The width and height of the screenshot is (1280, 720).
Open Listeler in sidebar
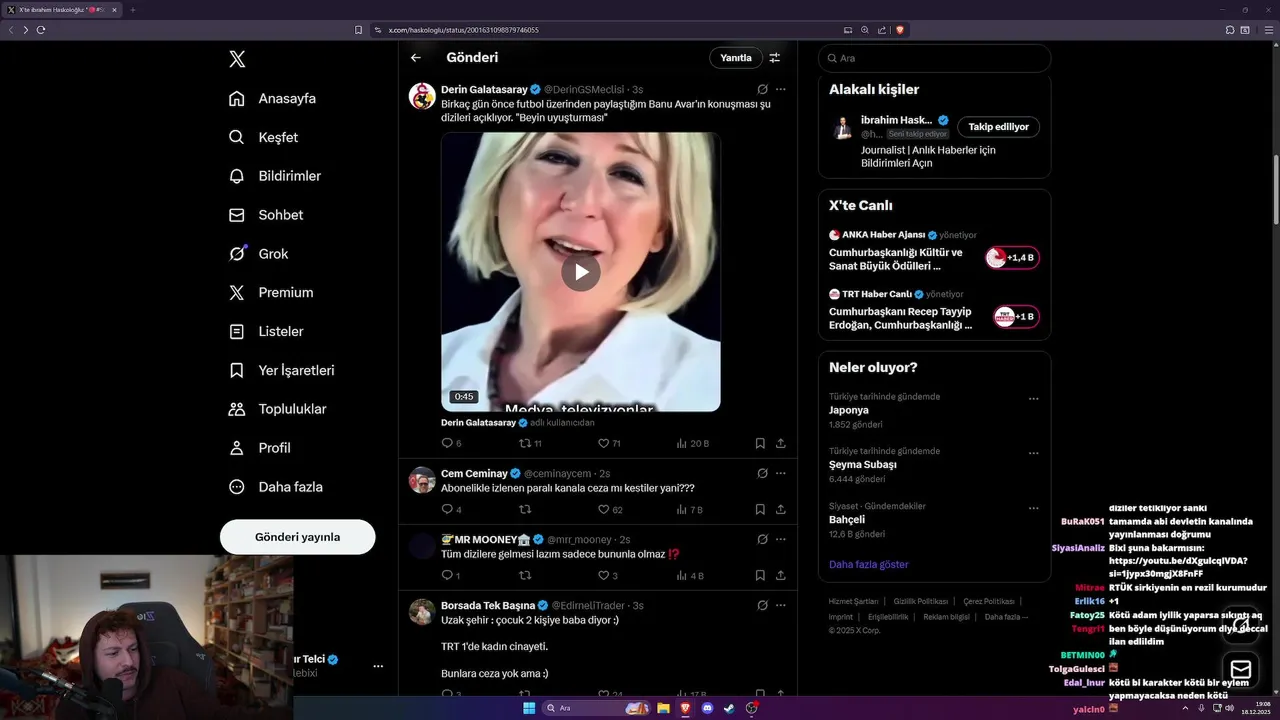pos(265,331)
